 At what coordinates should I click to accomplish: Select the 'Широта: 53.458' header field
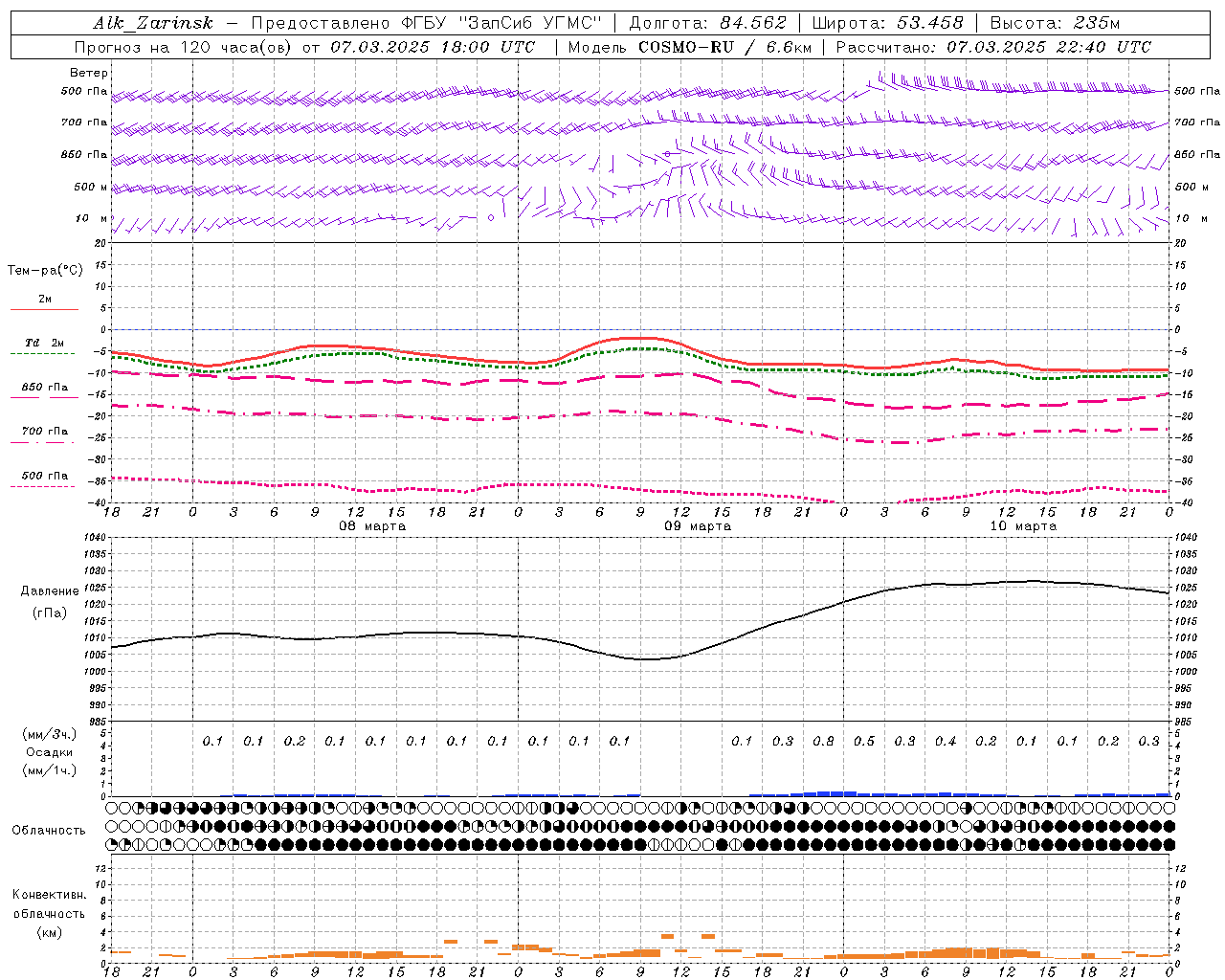click(x=887, y=24)
